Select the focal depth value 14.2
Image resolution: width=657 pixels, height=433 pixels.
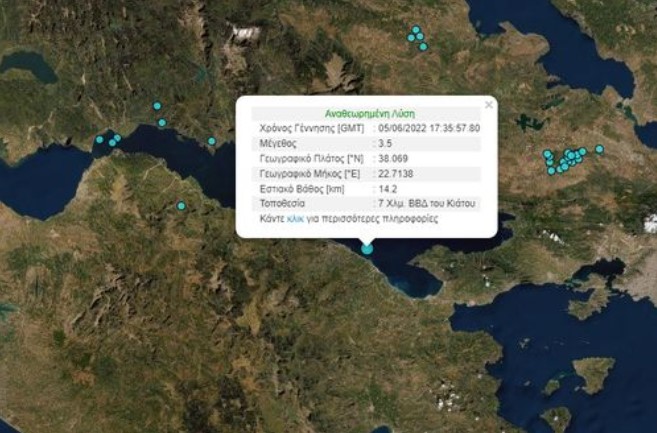(x=386, y=188)
